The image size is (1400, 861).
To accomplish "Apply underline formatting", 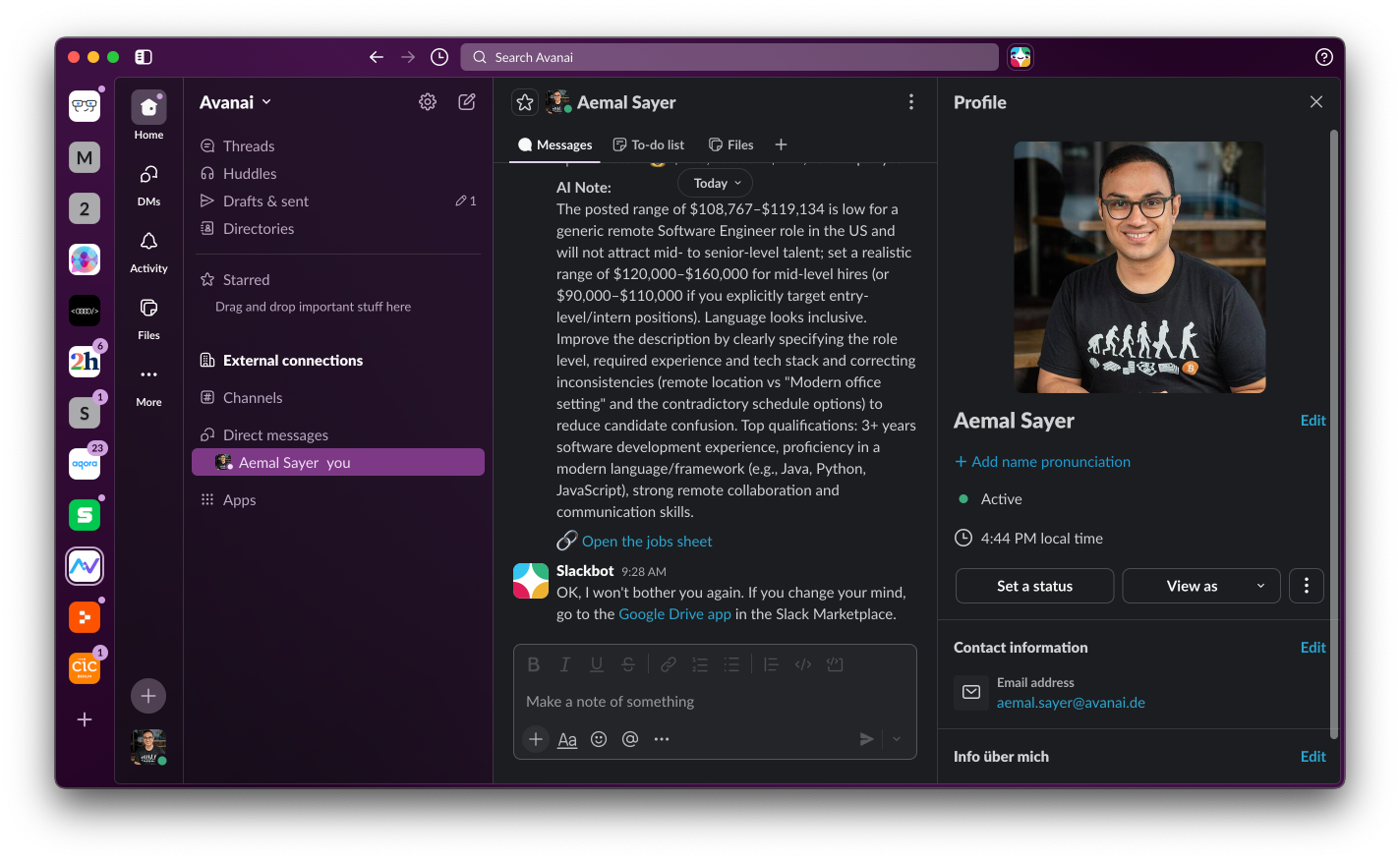I will click(x=597, y=664).
